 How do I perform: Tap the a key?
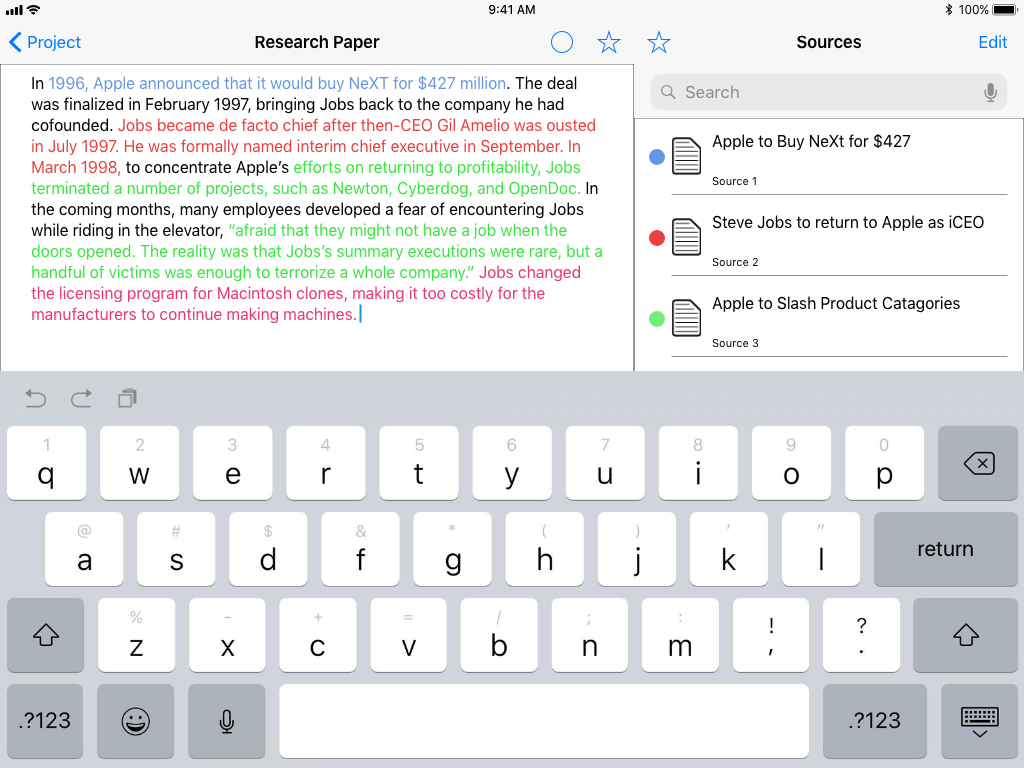pyautogui.click(x=84, y=549)
